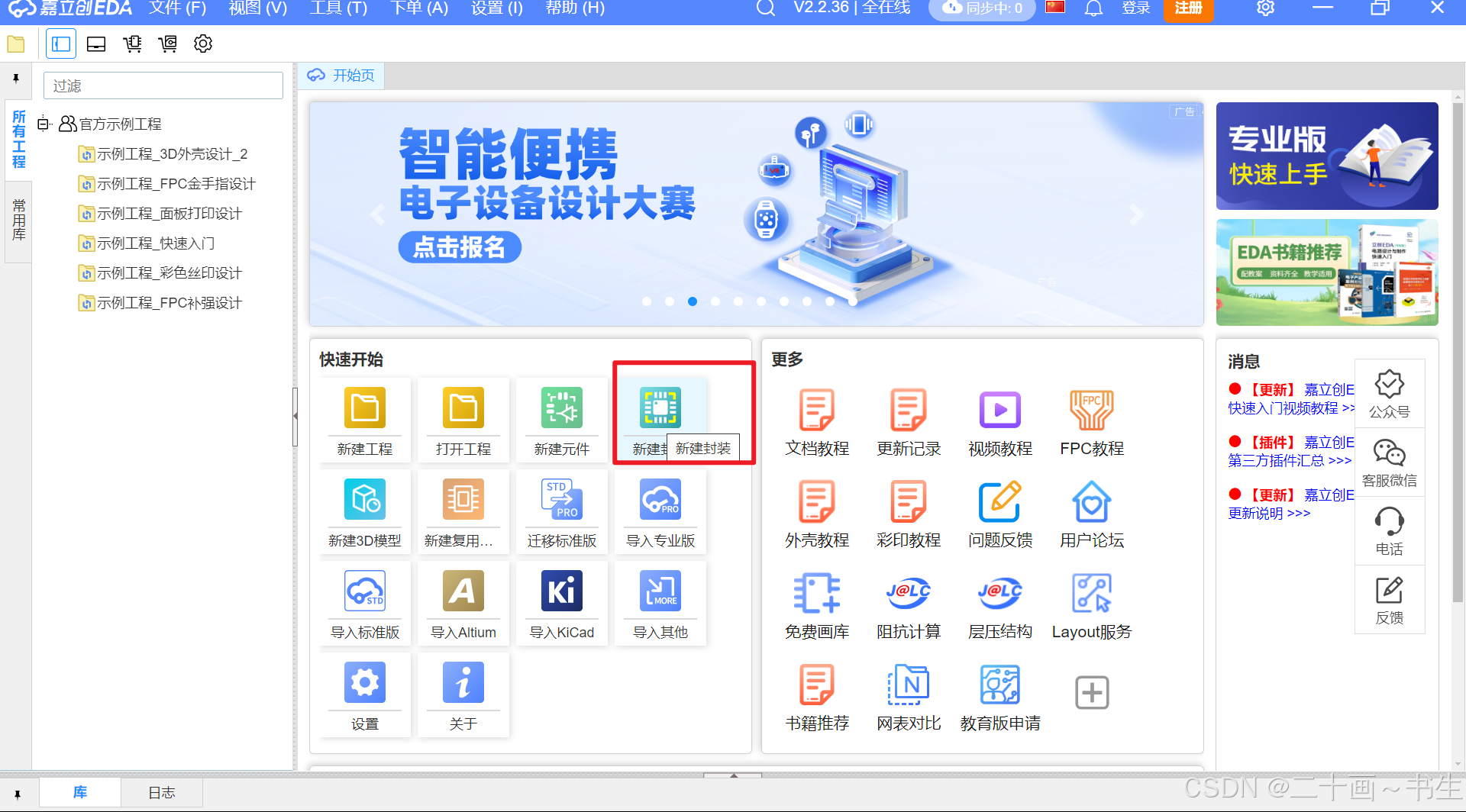This screenshot has width=1466, height=812.
Task: Expand the bottom panel handle arrow
Action: (x=733, y=775)
